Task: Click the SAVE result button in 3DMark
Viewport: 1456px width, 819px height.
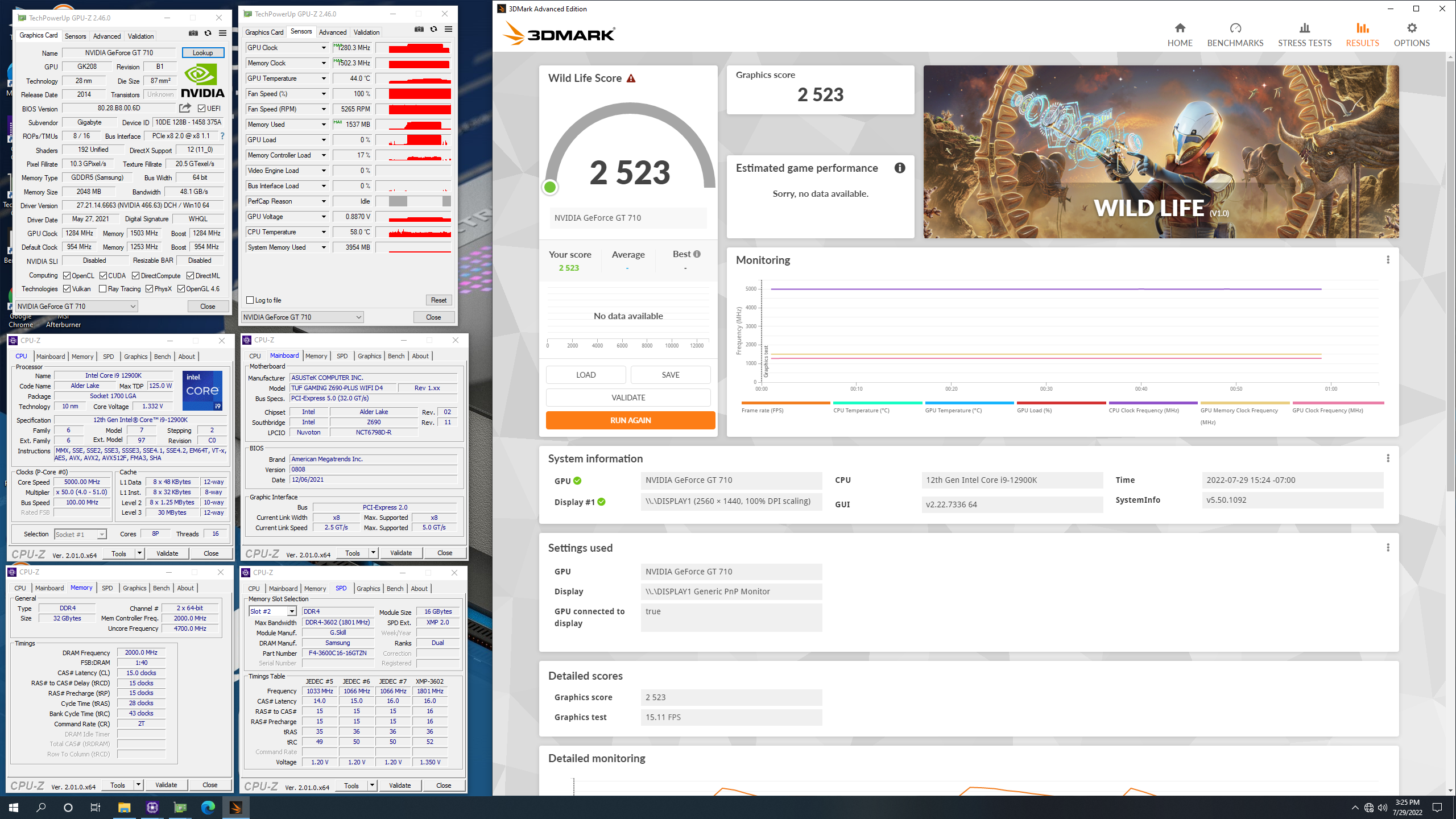Action: click(x=671, y=375)
